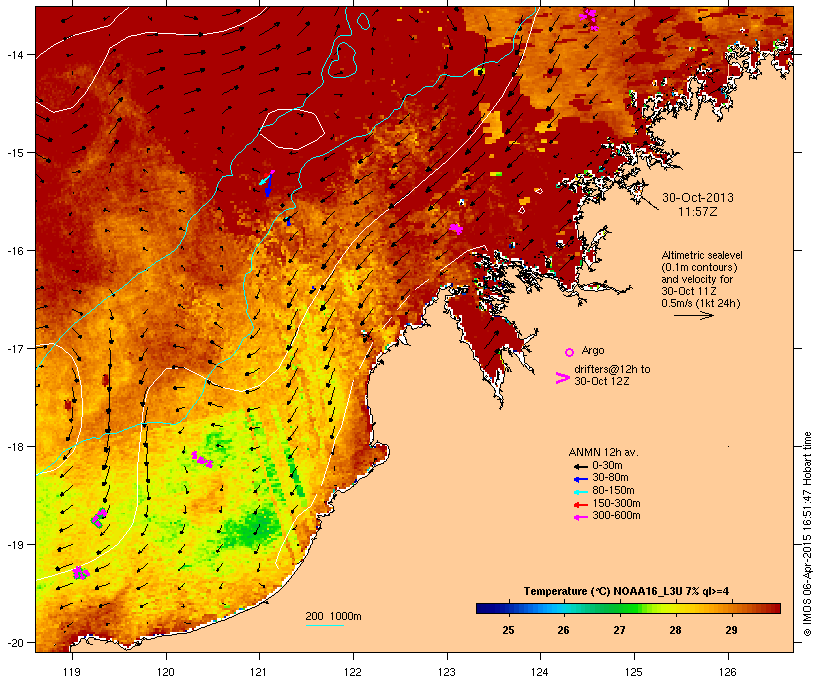Click the 0.5m/s velocity scale arrow
820x680 pixels.
pyautogui.click(x=693, y=315)
